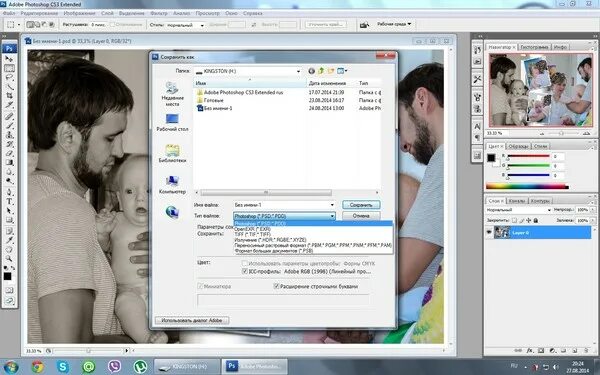The image size is (600, 375).
Task: Select the Type (T) tool
Action: (9, 201)
